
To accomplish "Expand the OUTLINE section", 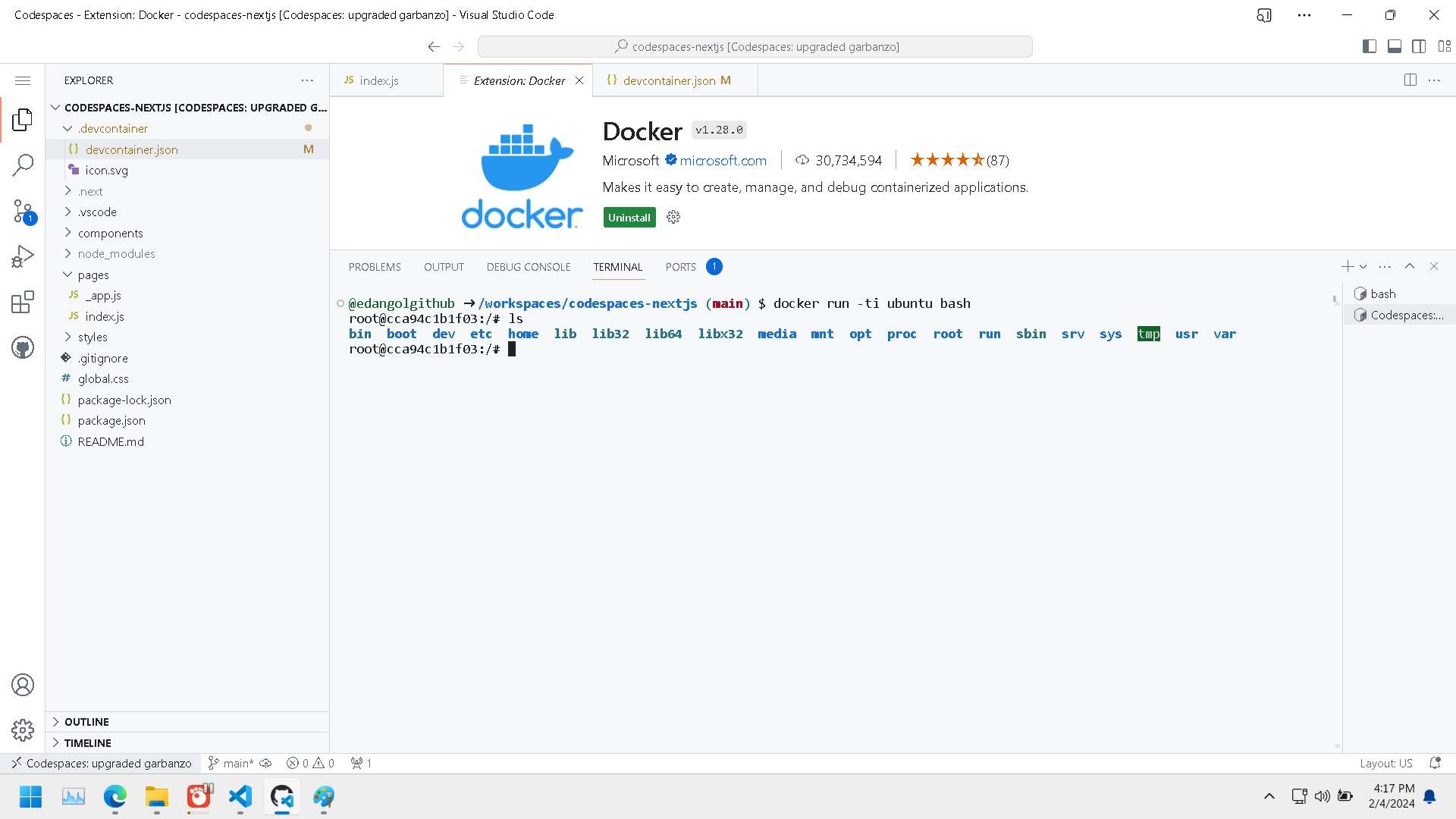I will 187,722.
